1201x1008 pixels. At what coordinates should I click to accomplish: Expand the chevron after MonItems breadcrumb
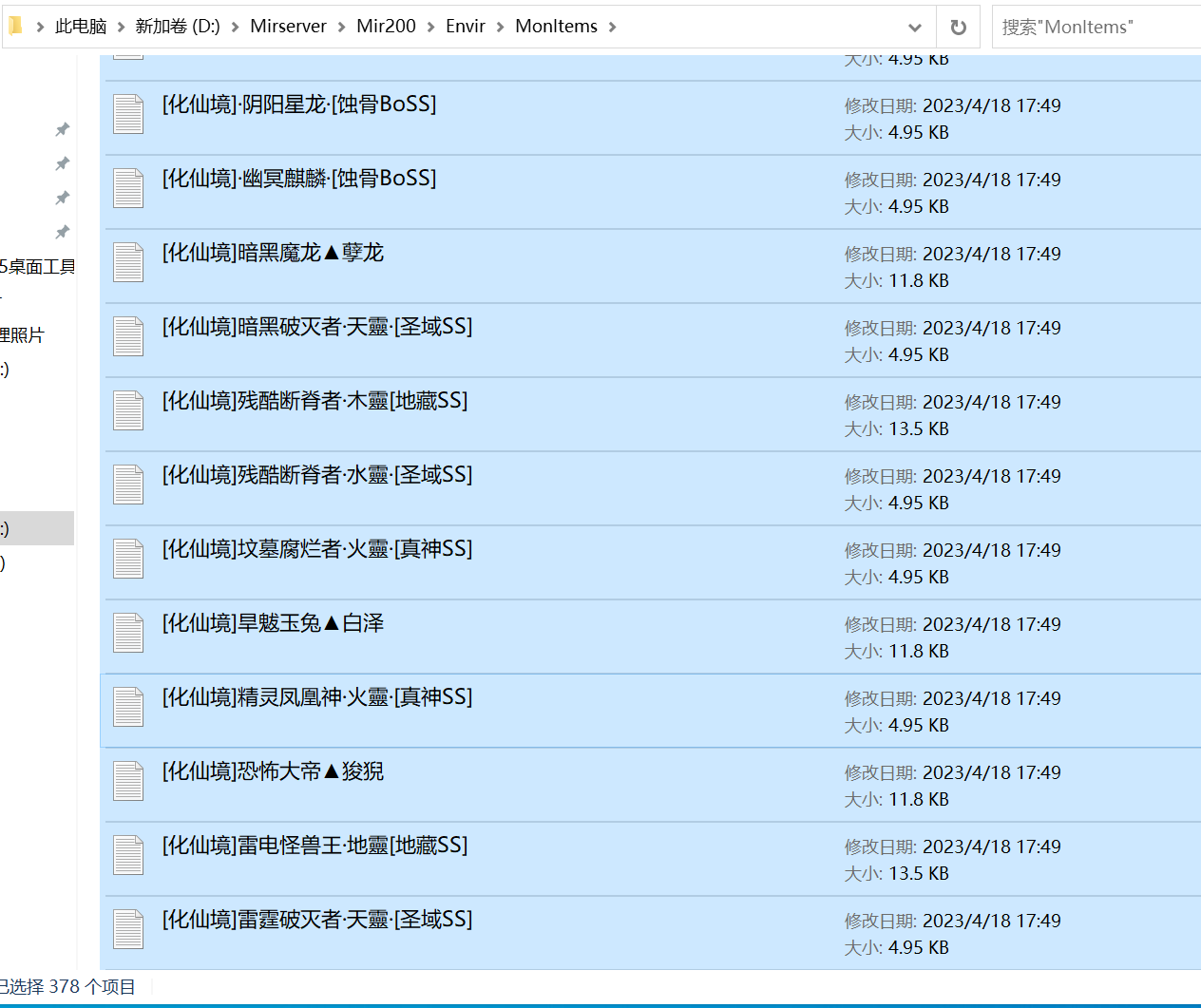click(x=612, y=28)
